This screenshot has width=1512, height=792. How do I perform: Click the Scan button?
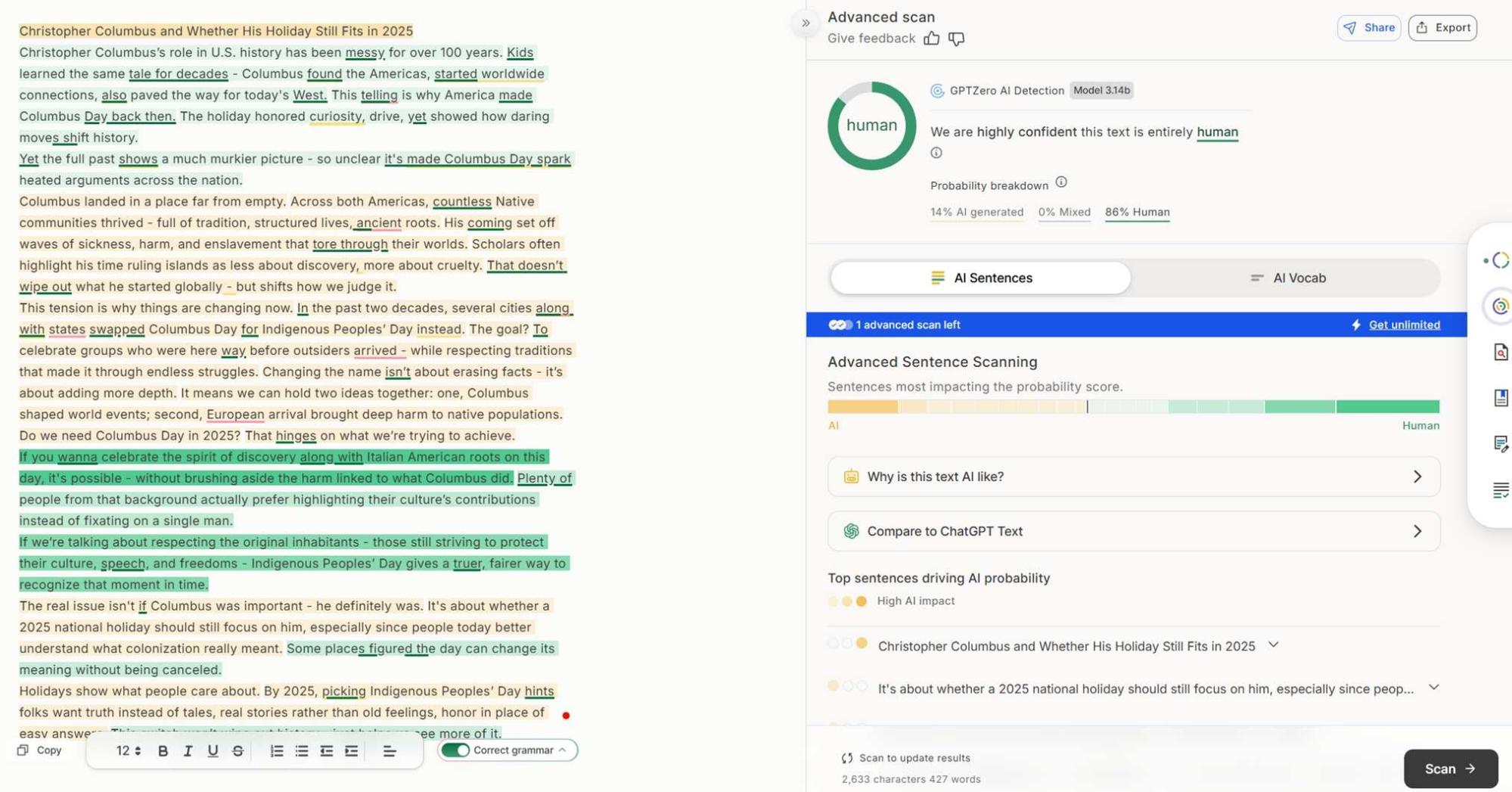tap(1450, 768)
